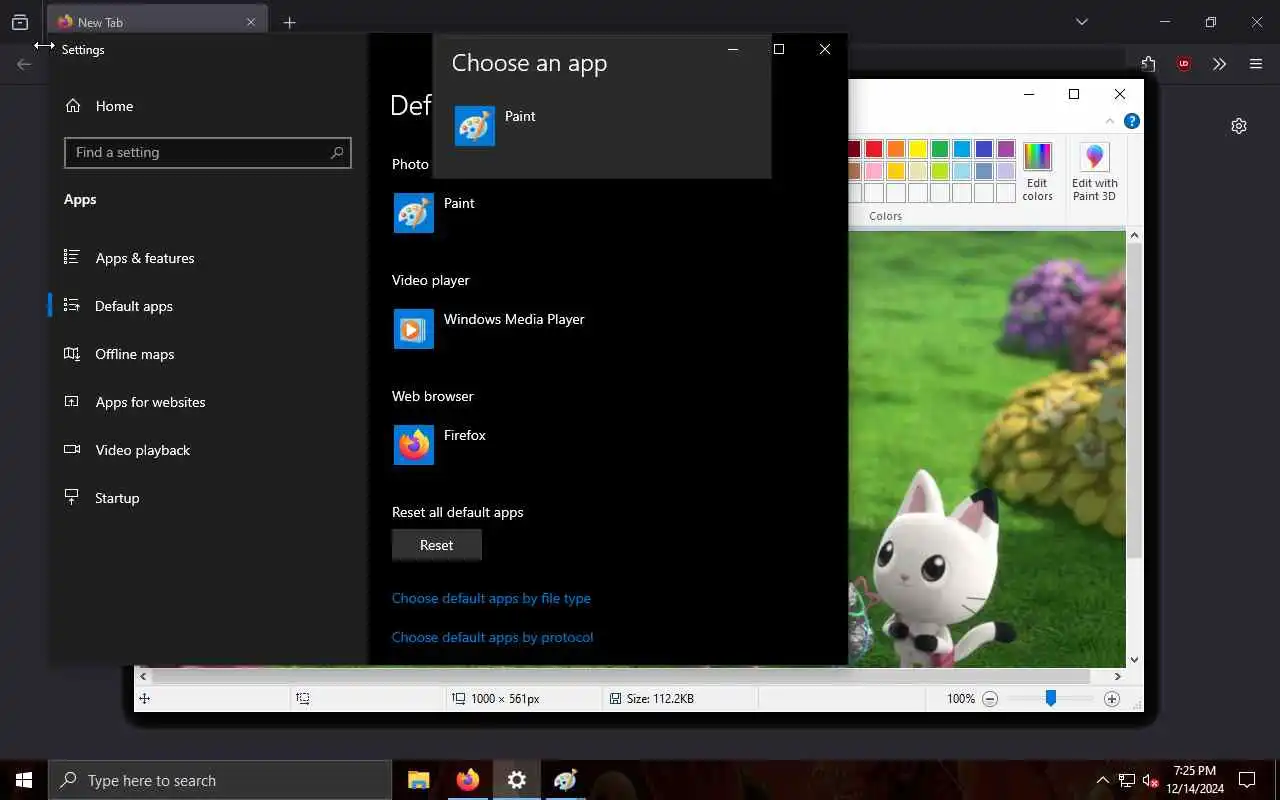The width and height of the screenshot is (1280, 800).
Task: Open Offline maps settings
Action: tap(119, 354)
